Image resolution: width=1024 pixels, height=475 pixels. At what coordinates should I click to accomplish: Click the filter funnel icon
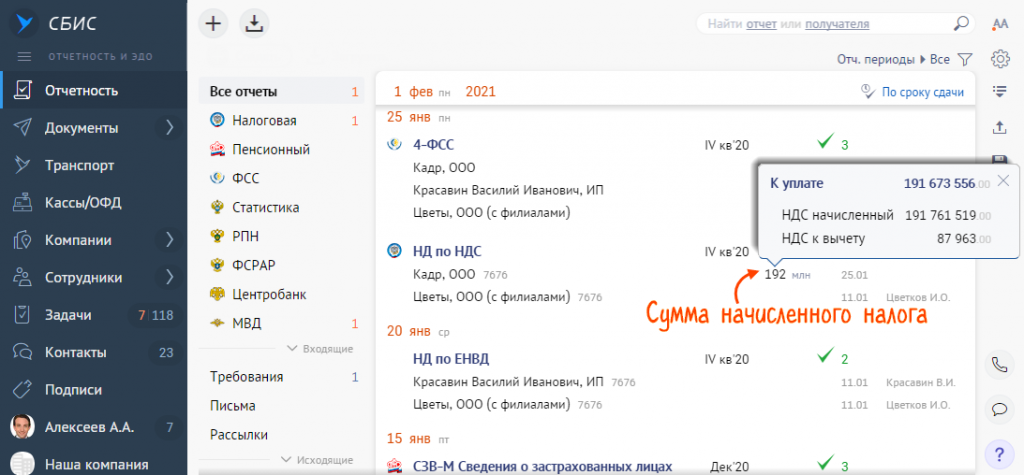click(x=965, y=60)
